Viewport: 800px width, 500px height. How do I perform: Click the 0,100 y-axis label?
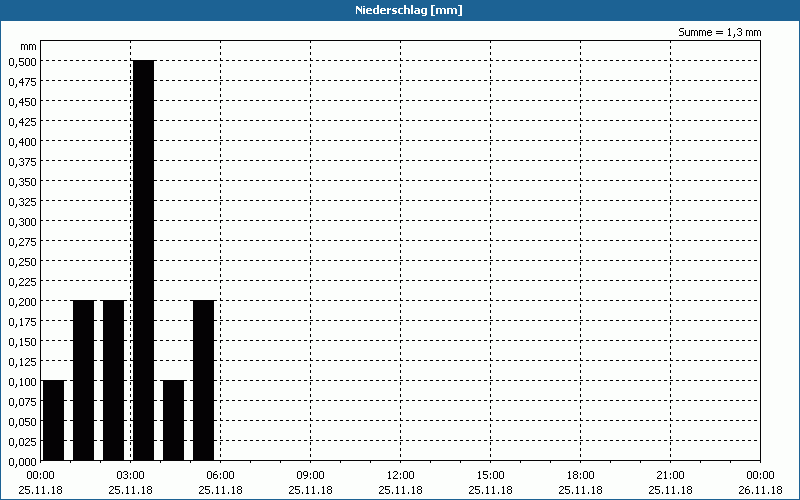point(22,381)
